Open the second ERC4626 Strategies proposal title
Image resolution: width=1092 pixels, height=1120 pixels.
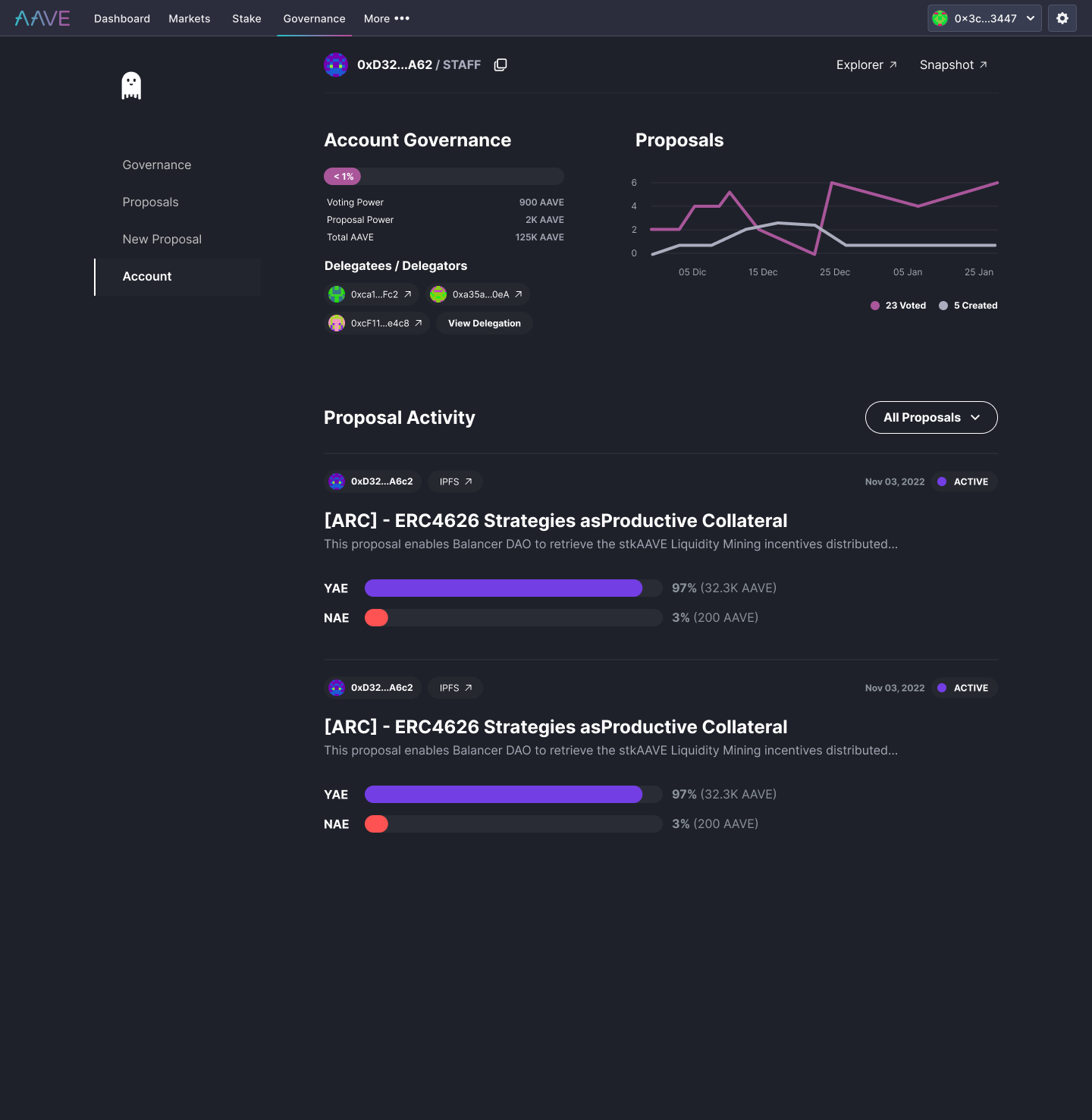click(x=556, y=727)
